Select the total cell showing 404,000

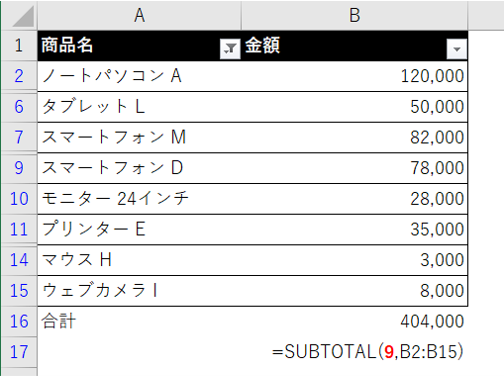354,321
